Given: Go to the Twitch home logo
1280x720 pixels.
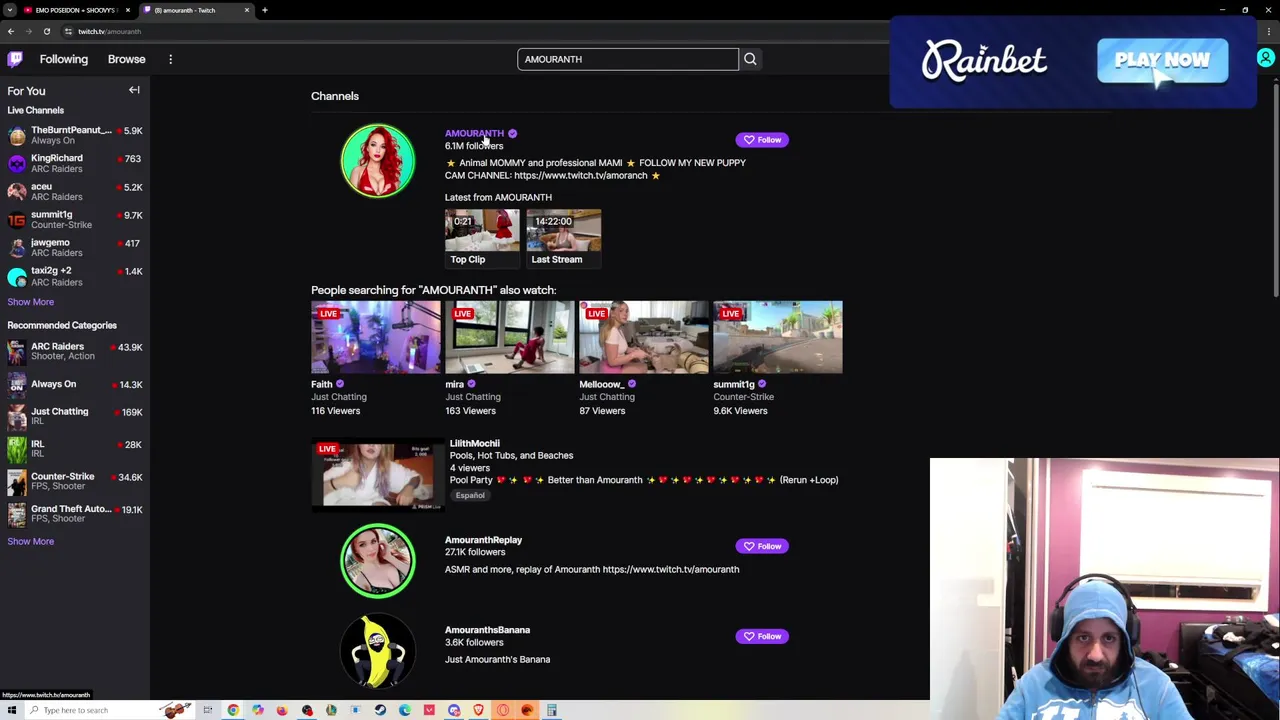Looking at the screenshot, I should (x=15, y=59).
